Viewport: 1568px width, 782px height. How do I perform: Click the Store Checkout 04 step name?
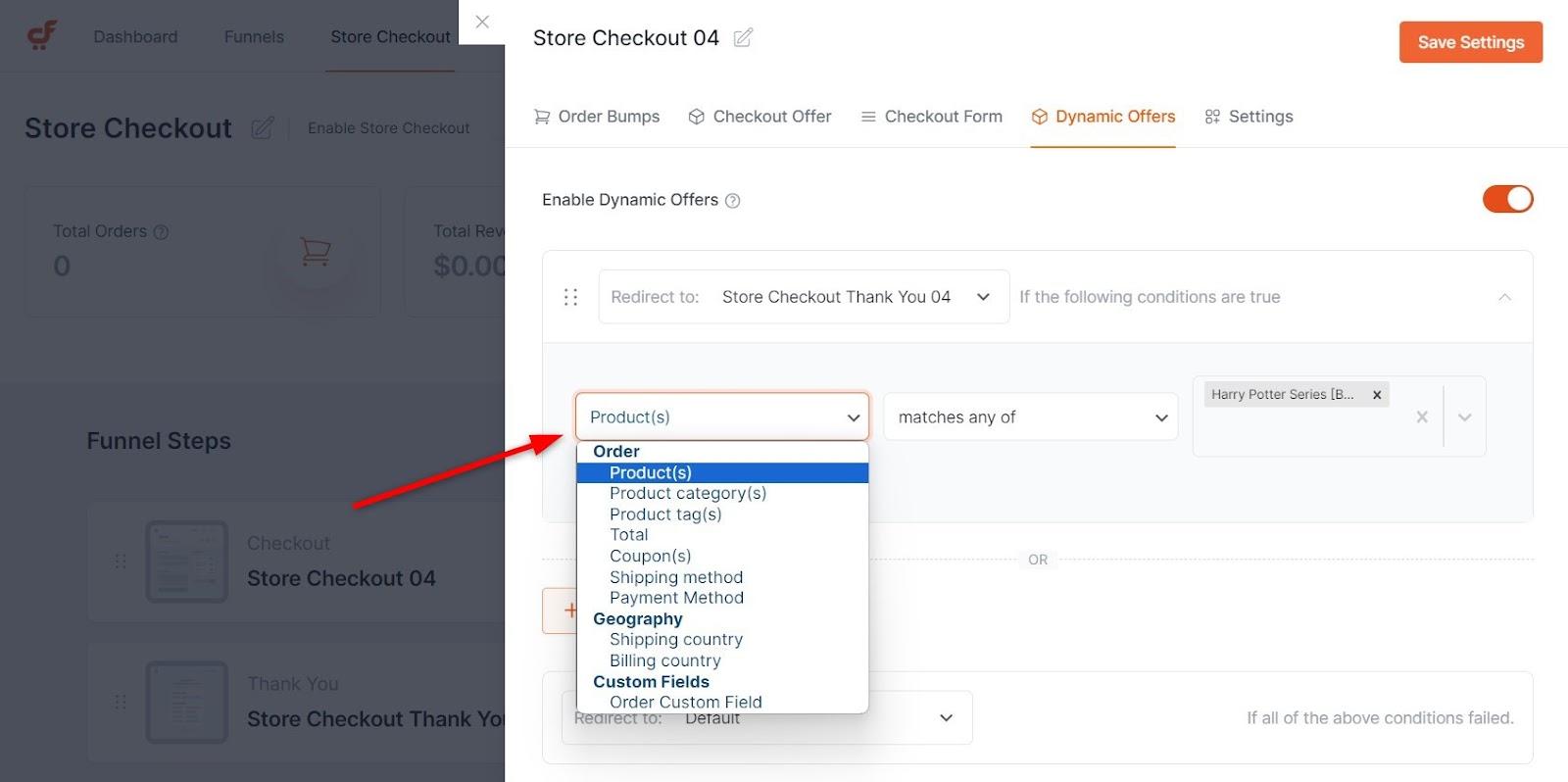(341, 579)
